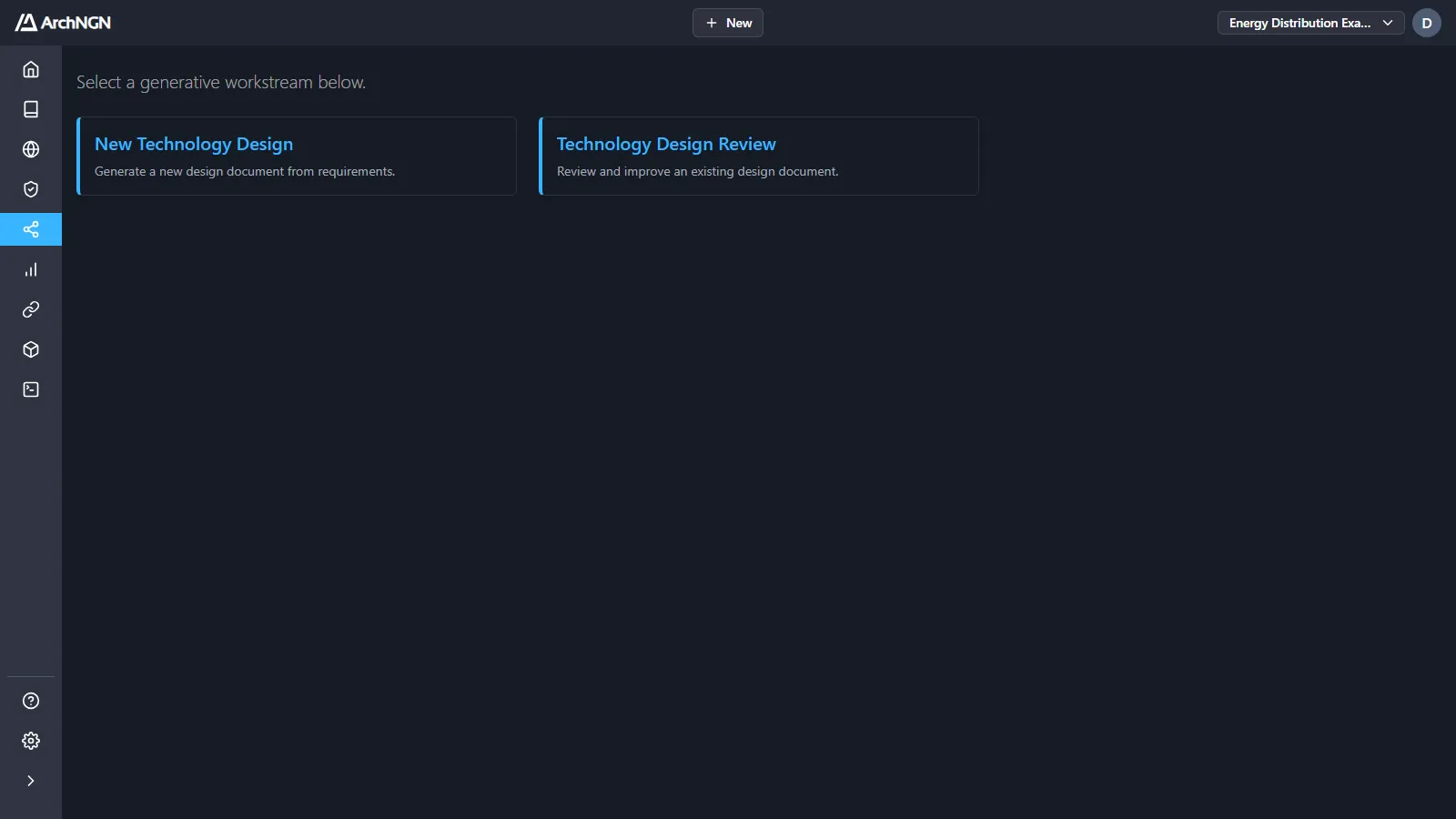Open the terminal console icon in sidebar
Image resolution: width=1456 pixels, height=819 pixels.
pos(31,389)
